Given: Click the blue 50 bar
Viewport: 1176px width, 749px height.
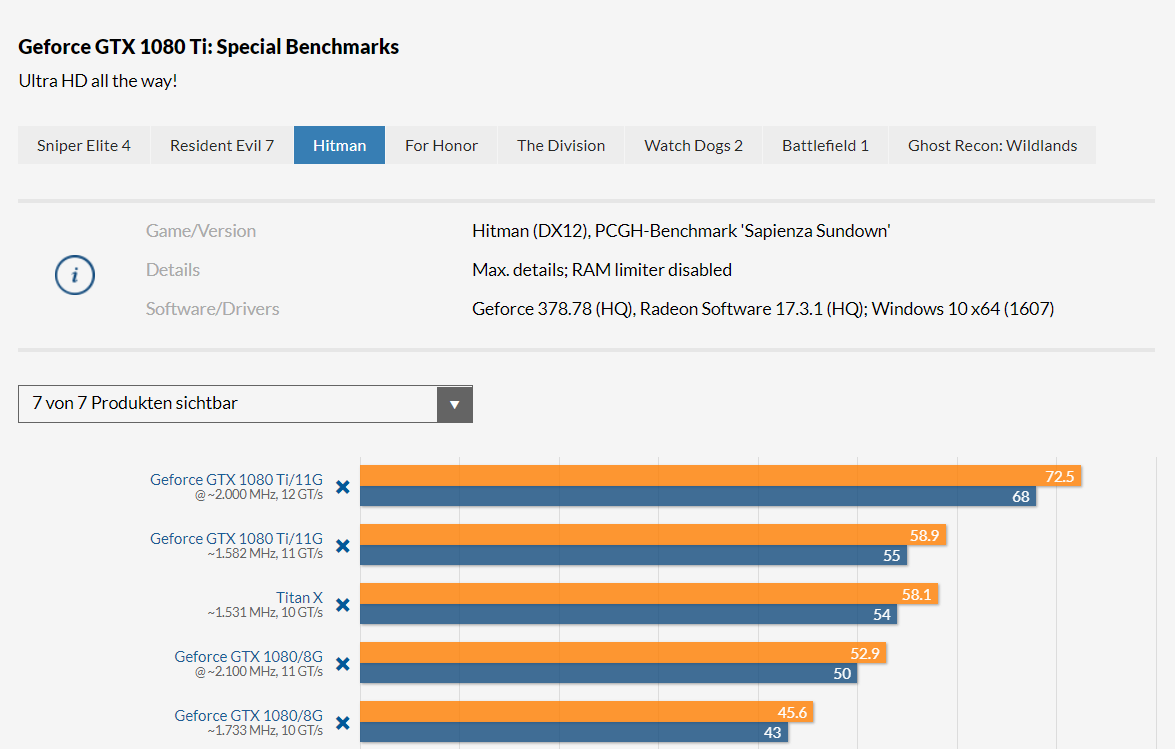Looking at the screenshot, I should [x=608, y=673].
